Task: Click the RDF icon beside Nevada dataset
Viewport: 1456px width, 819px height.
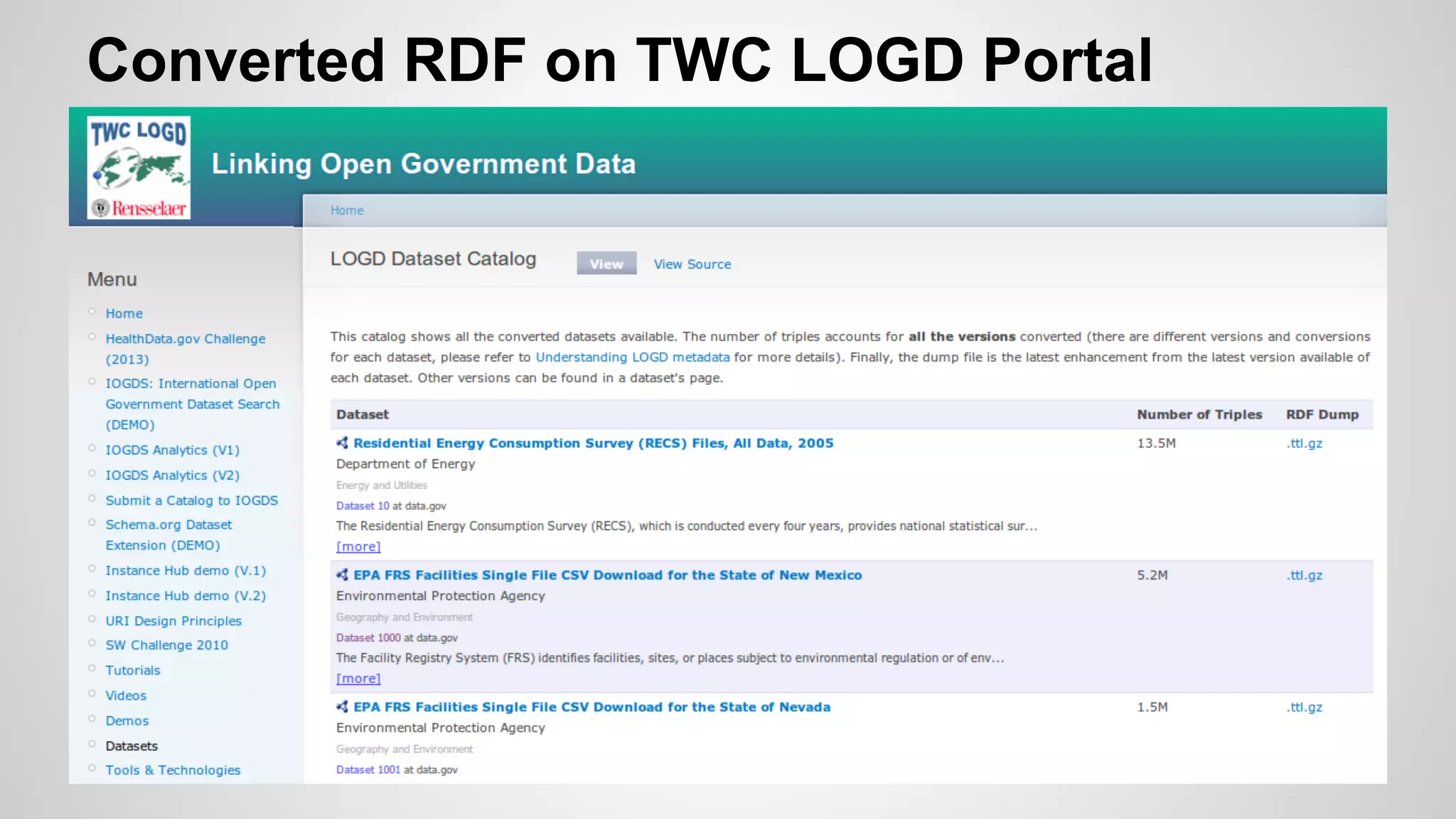Action: [x=342, y=707]
